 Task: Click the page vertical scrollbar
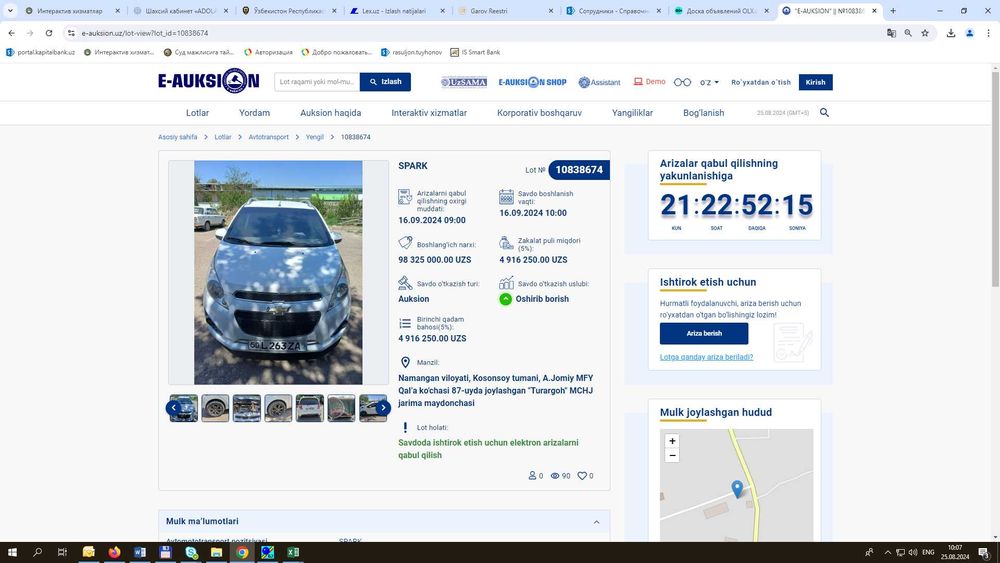(995, 179)
